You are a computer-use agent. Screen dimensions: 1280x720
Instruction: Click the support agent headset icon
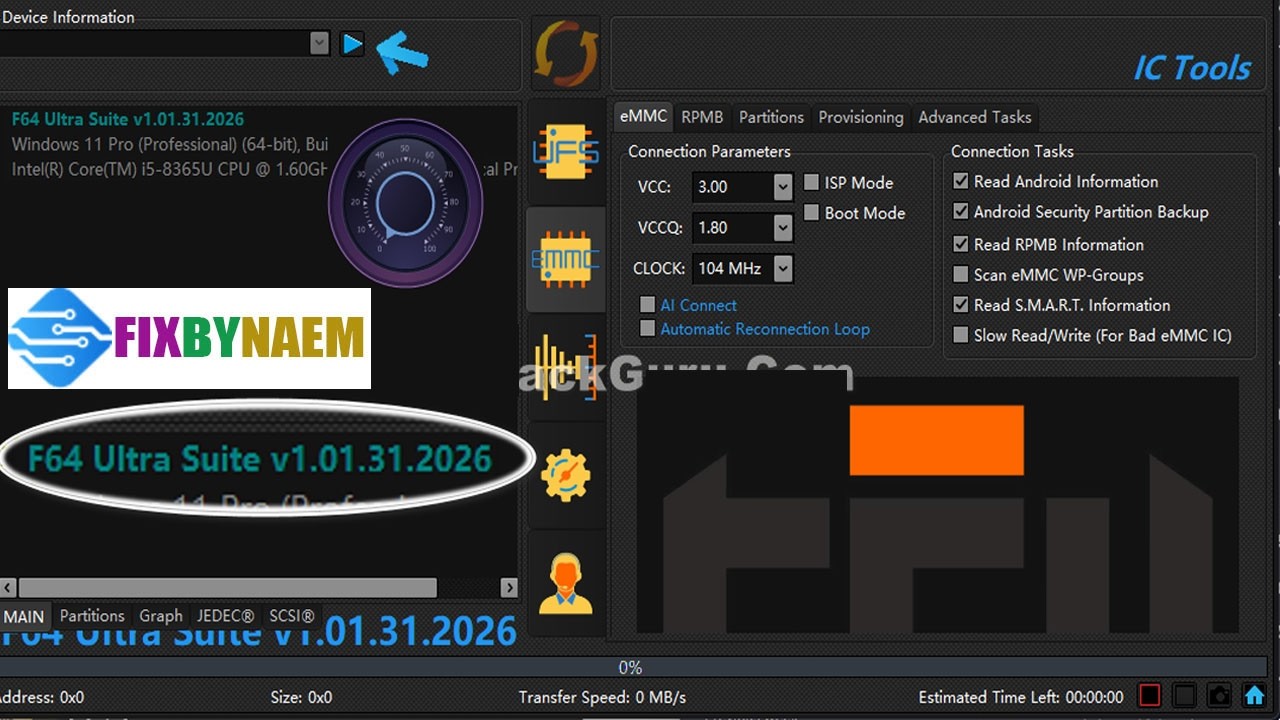point(566,584)
